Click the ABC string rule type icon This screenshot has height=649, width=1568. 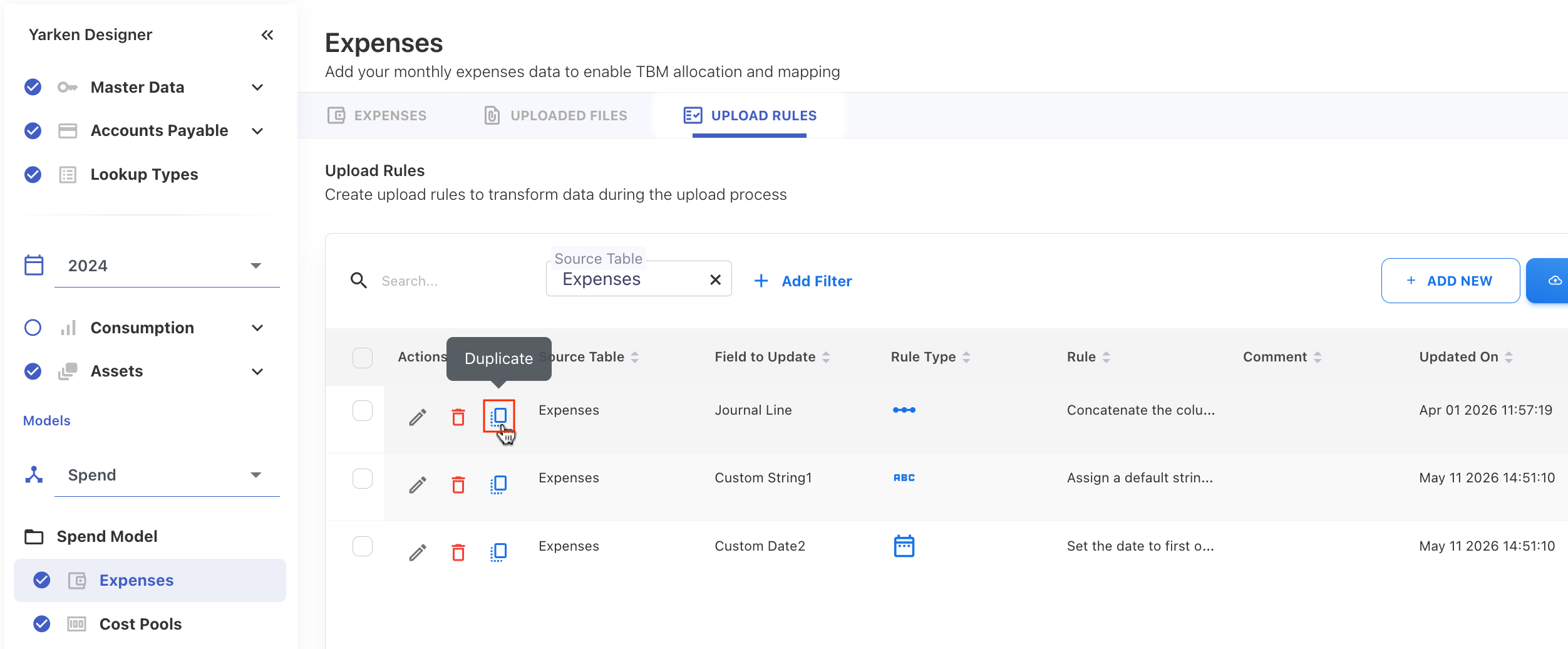coord(904,477)
